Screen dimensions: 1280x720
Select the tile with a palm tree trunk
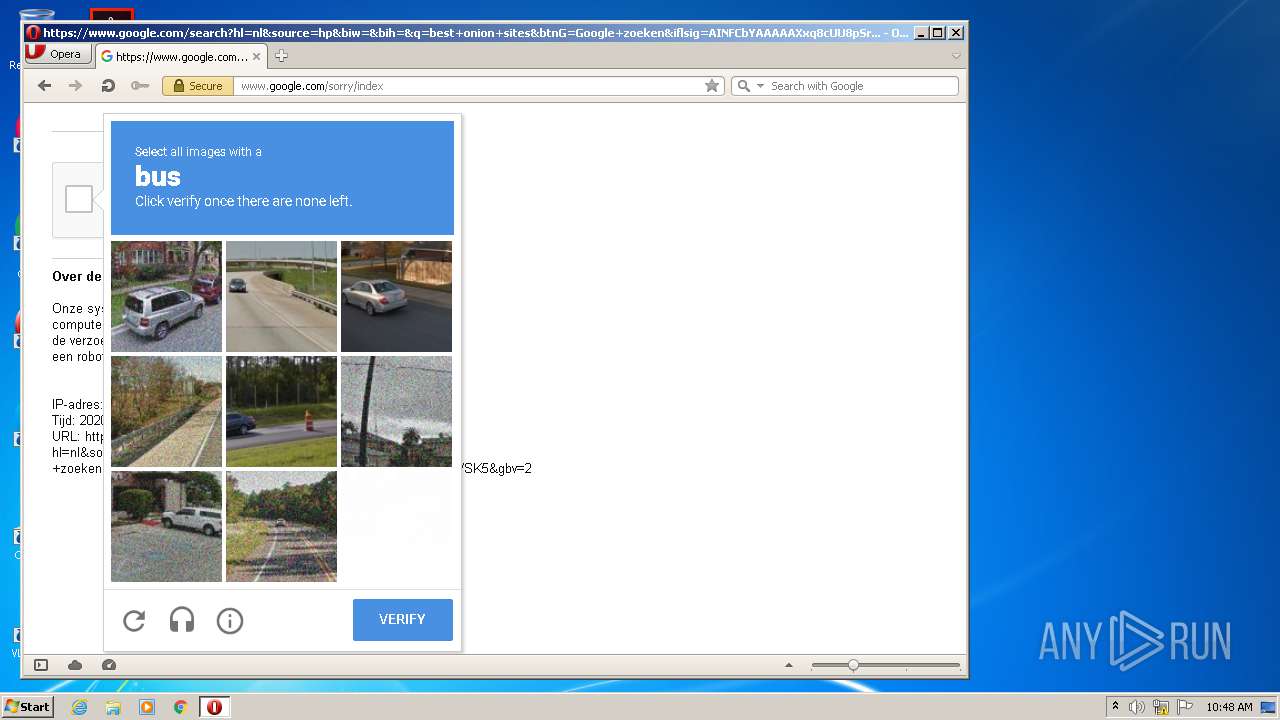(x=396, y=411)
